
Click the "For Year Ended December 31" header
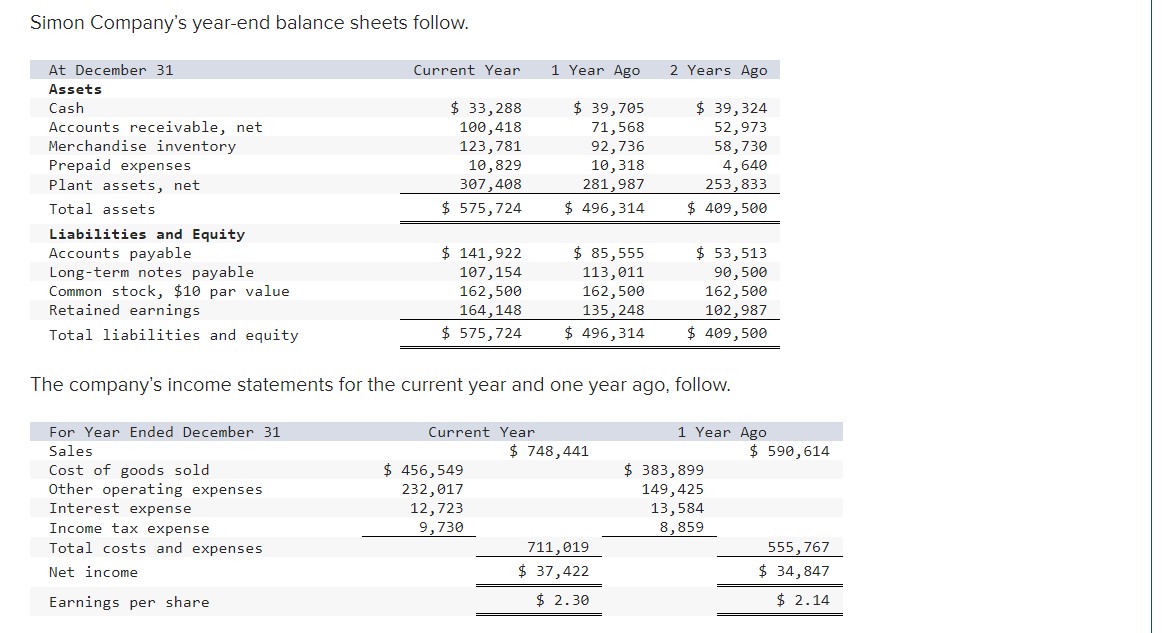coord(163,432)
